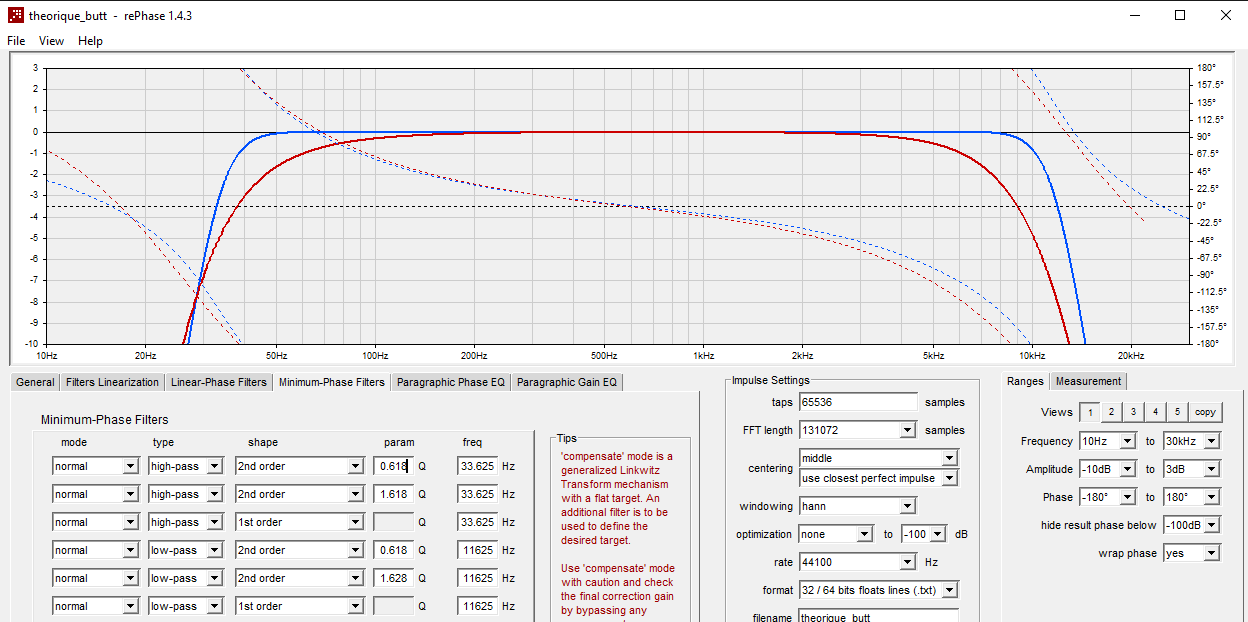Open the sample rate dropdown showing 44100
1248x622 pixels.
coord(858,562)
